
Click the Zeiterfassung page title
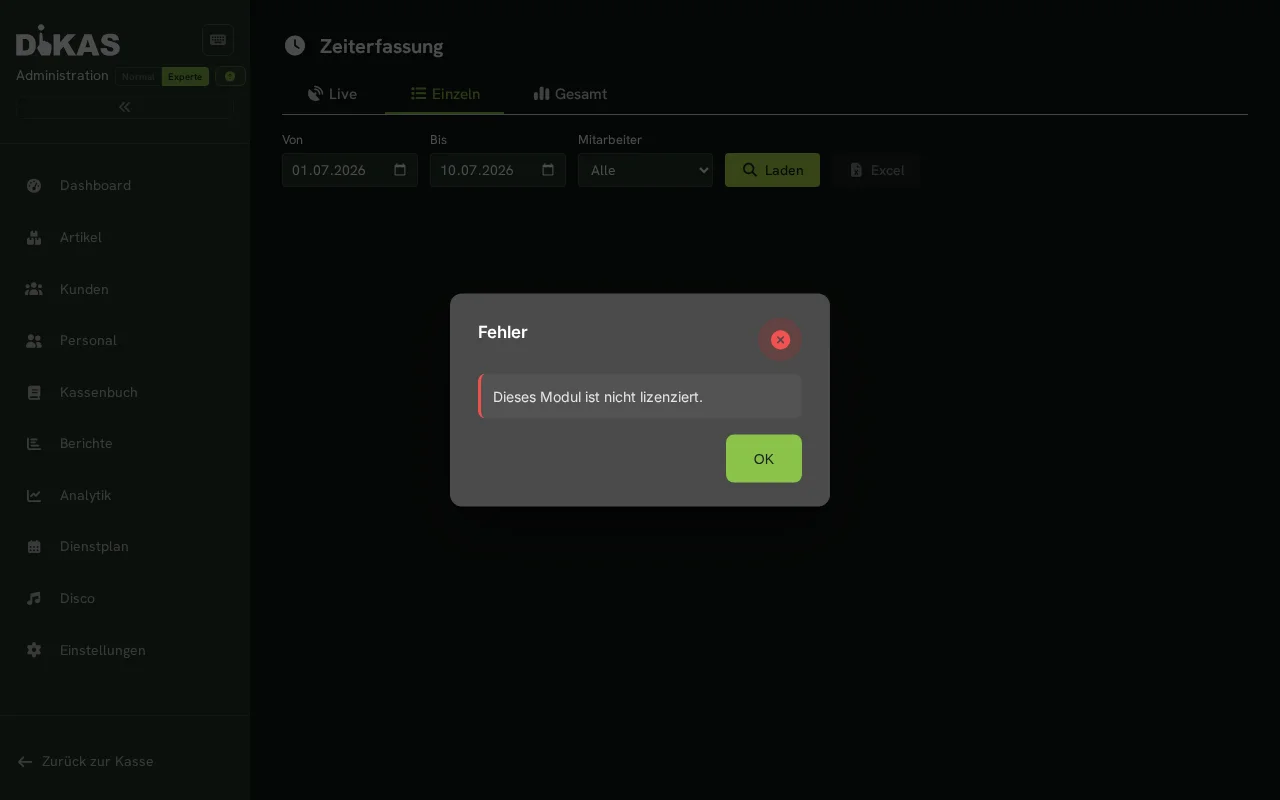tap(381, 46)
